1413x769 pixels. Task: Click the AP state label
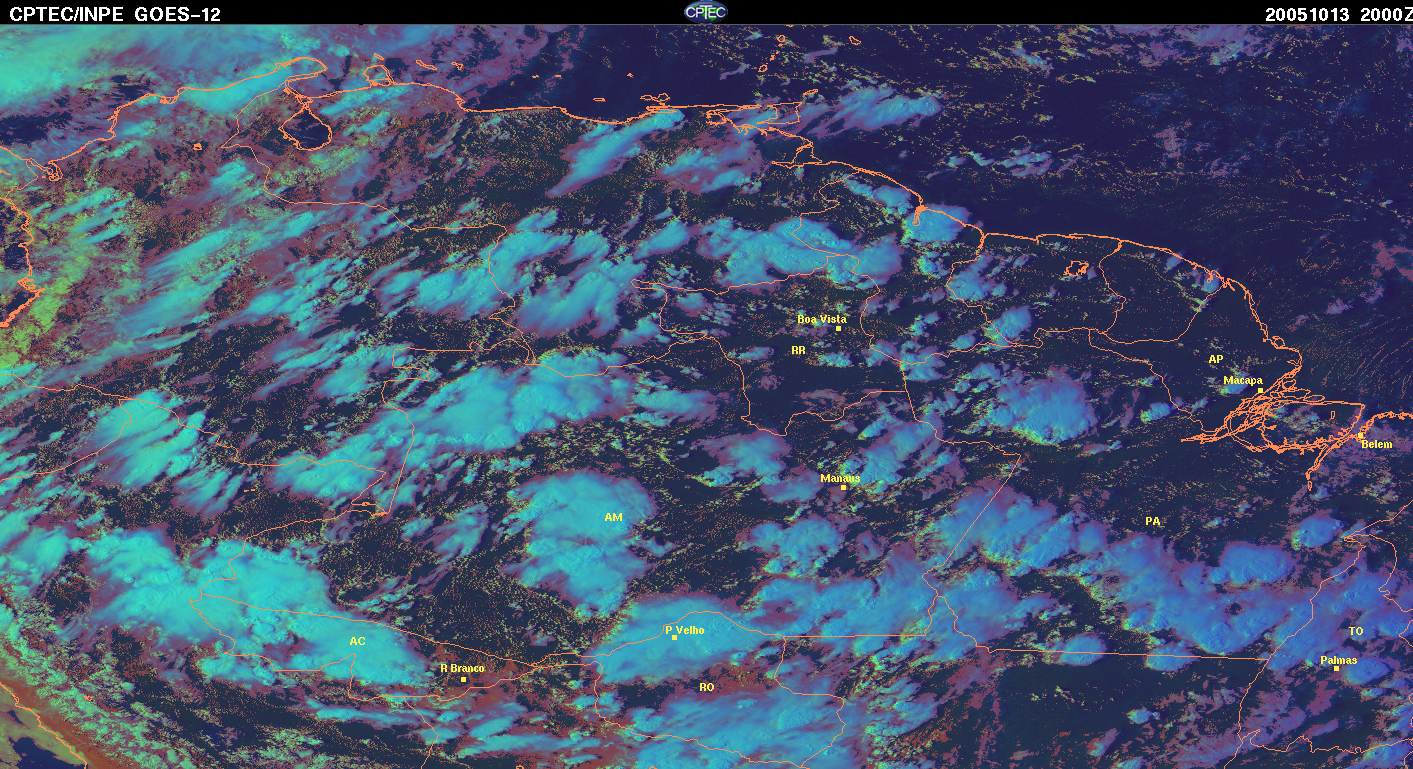click(1216, 359)
